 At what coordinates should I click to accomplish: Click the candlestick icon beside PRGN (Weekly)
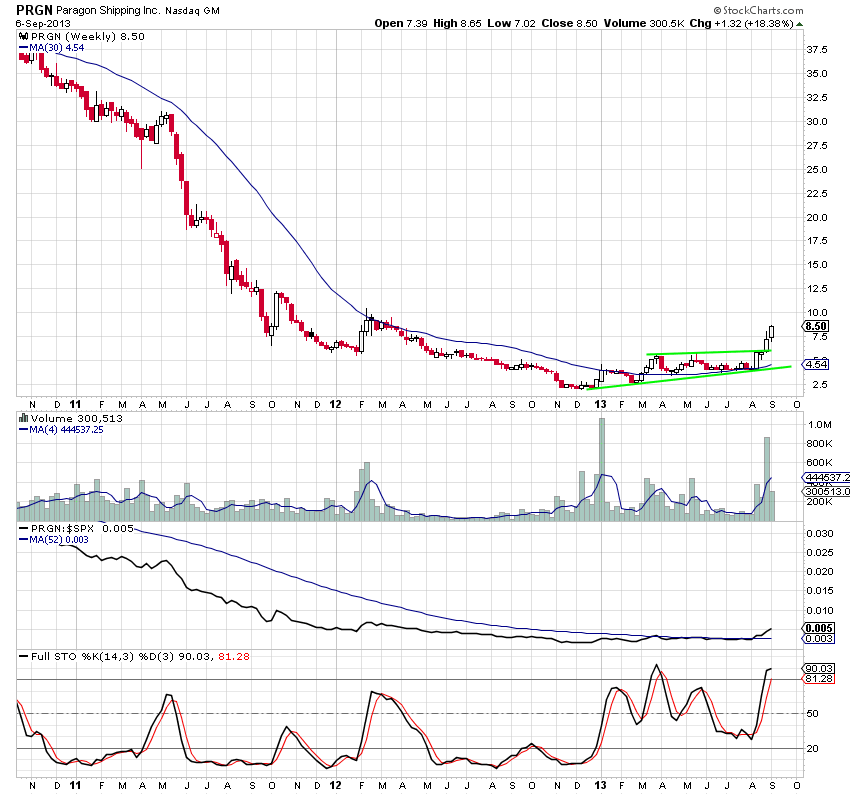tap(23, 36)
